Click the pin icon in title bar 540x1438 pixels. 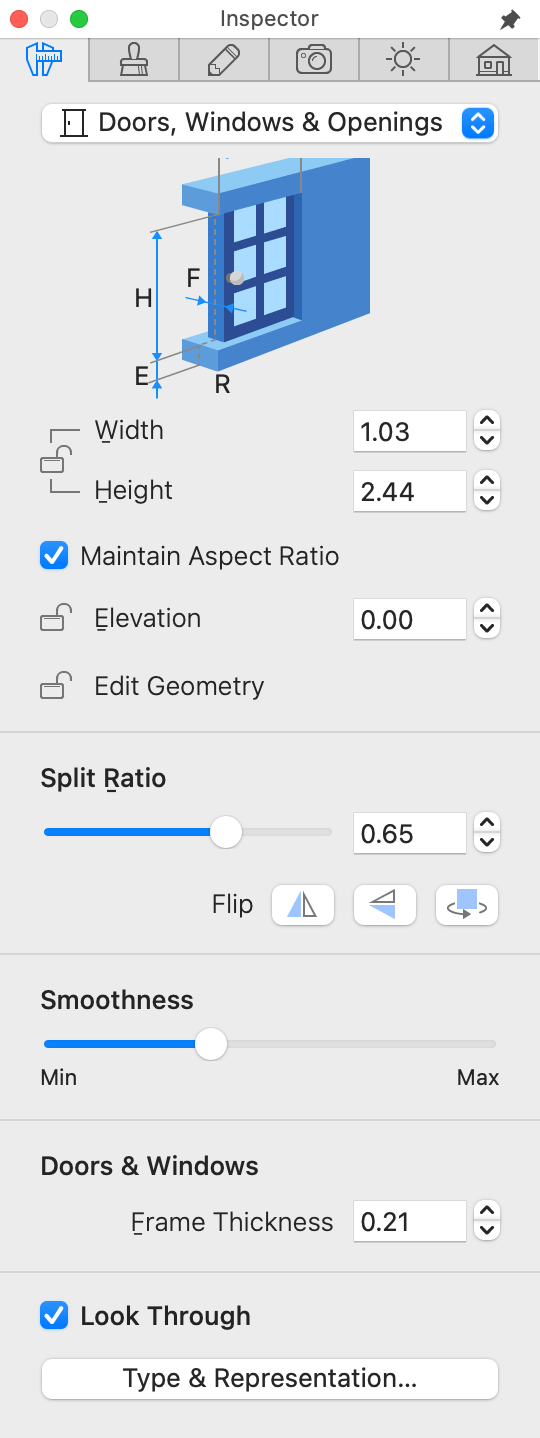point(510,19)
